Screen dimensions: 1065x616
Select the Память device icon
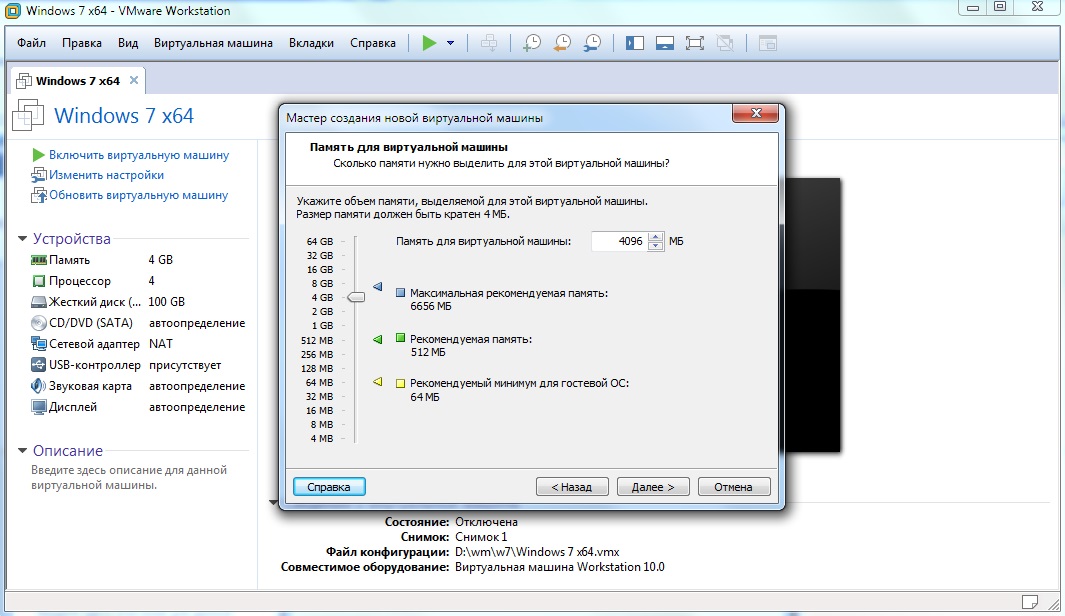(x=39, y=260)
